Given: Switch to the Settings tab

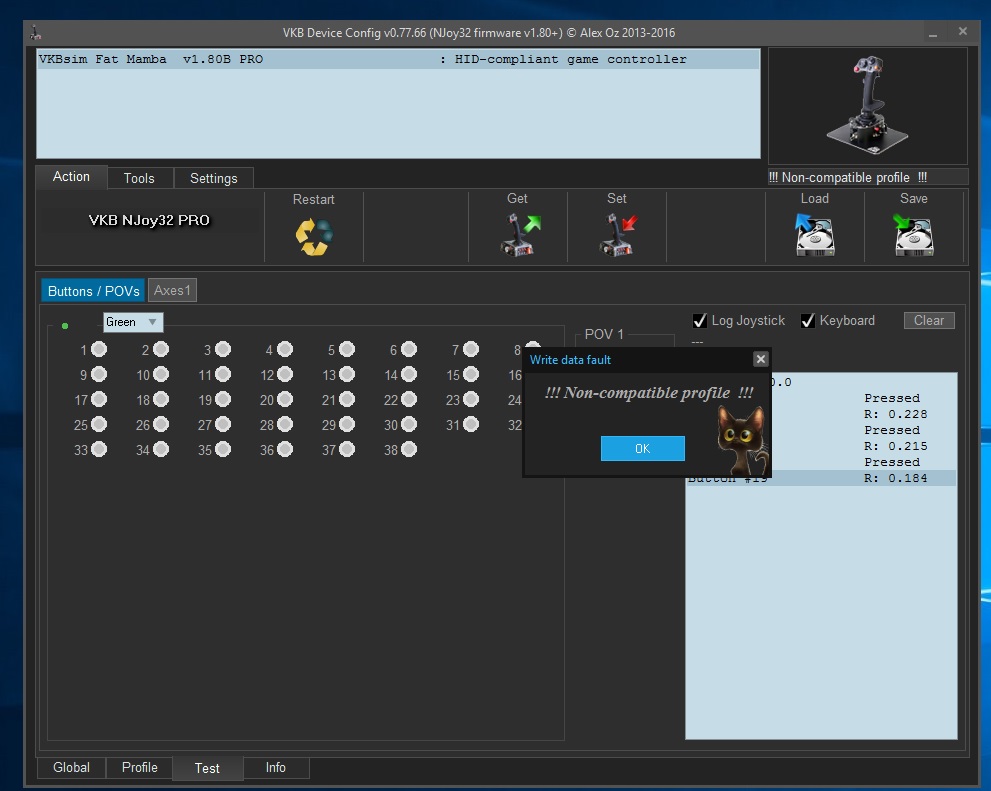Looking at the screenshot, I should click(x=213, y=178).
